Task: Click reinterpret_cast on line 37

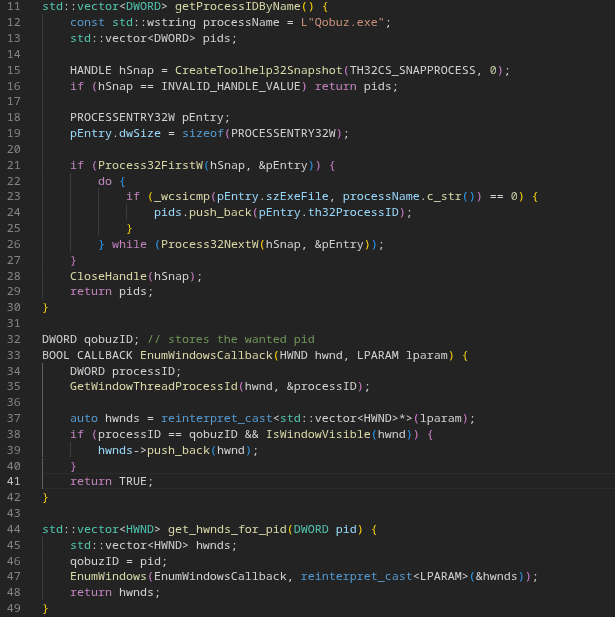Action: [217, 418]
